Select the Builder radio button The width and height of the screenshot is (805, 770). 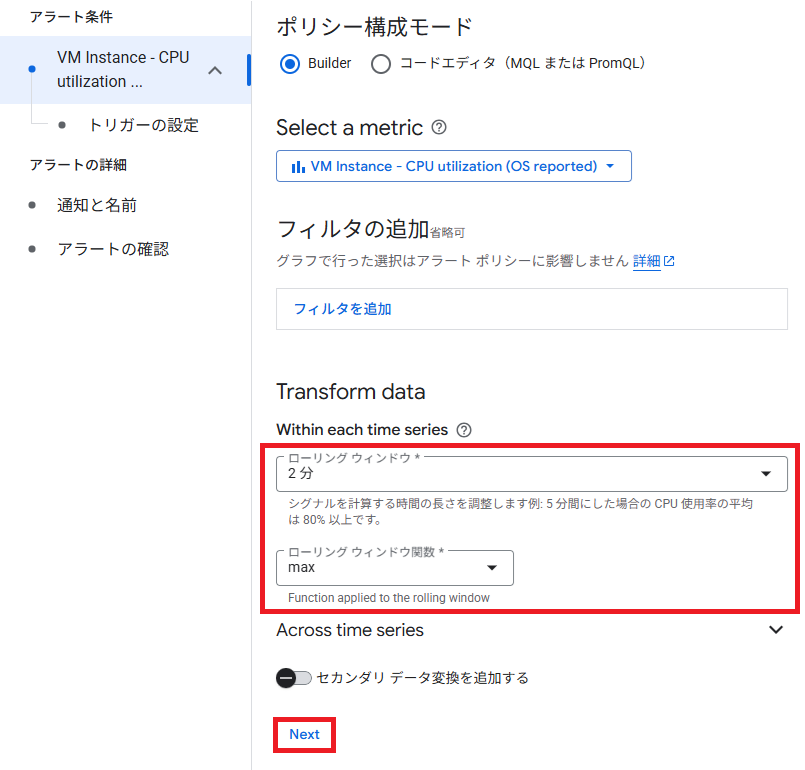click(x=291, y=64)
